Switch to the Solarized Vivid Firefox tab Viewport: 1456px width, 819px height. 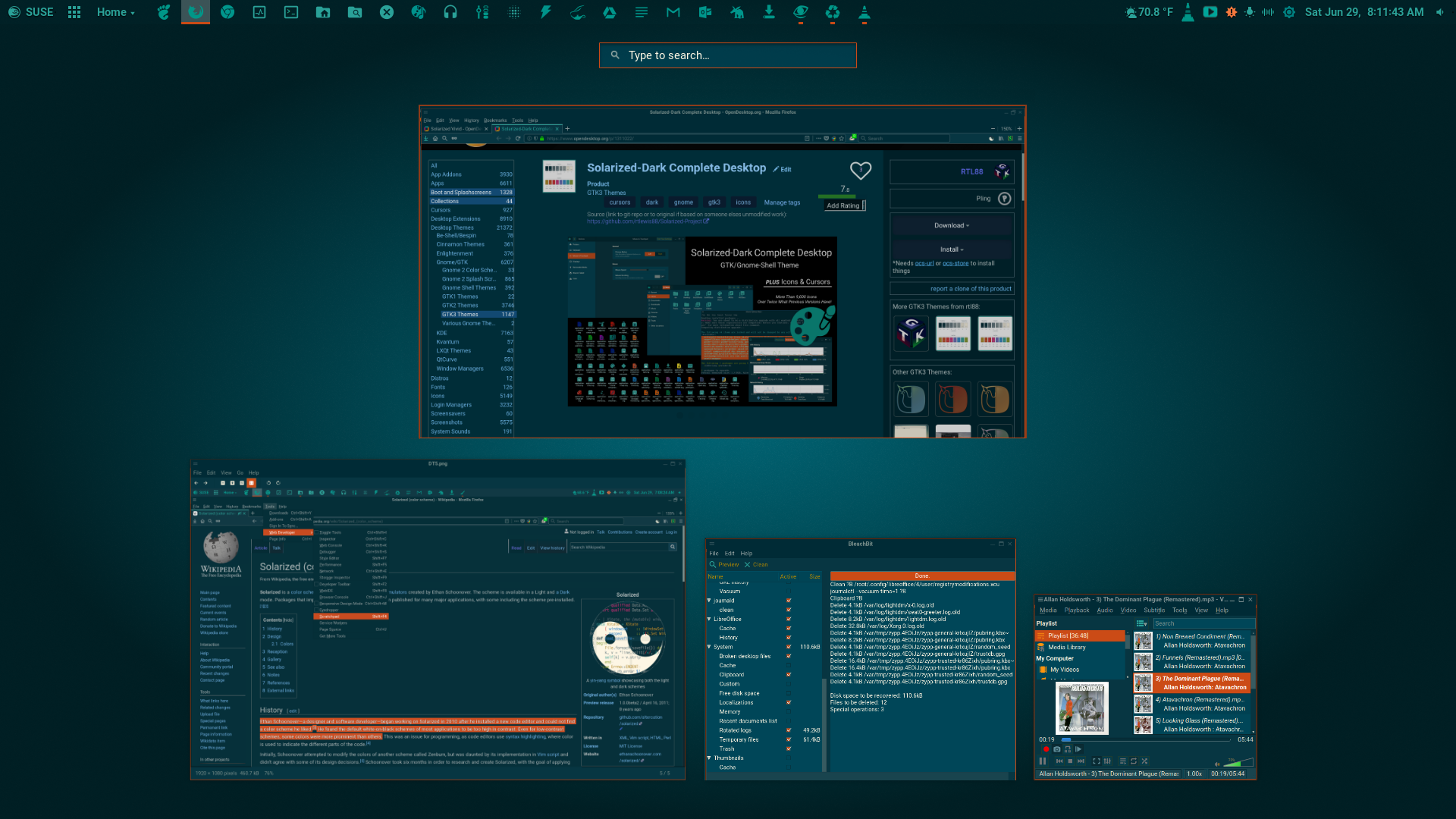tap(455, 129)
